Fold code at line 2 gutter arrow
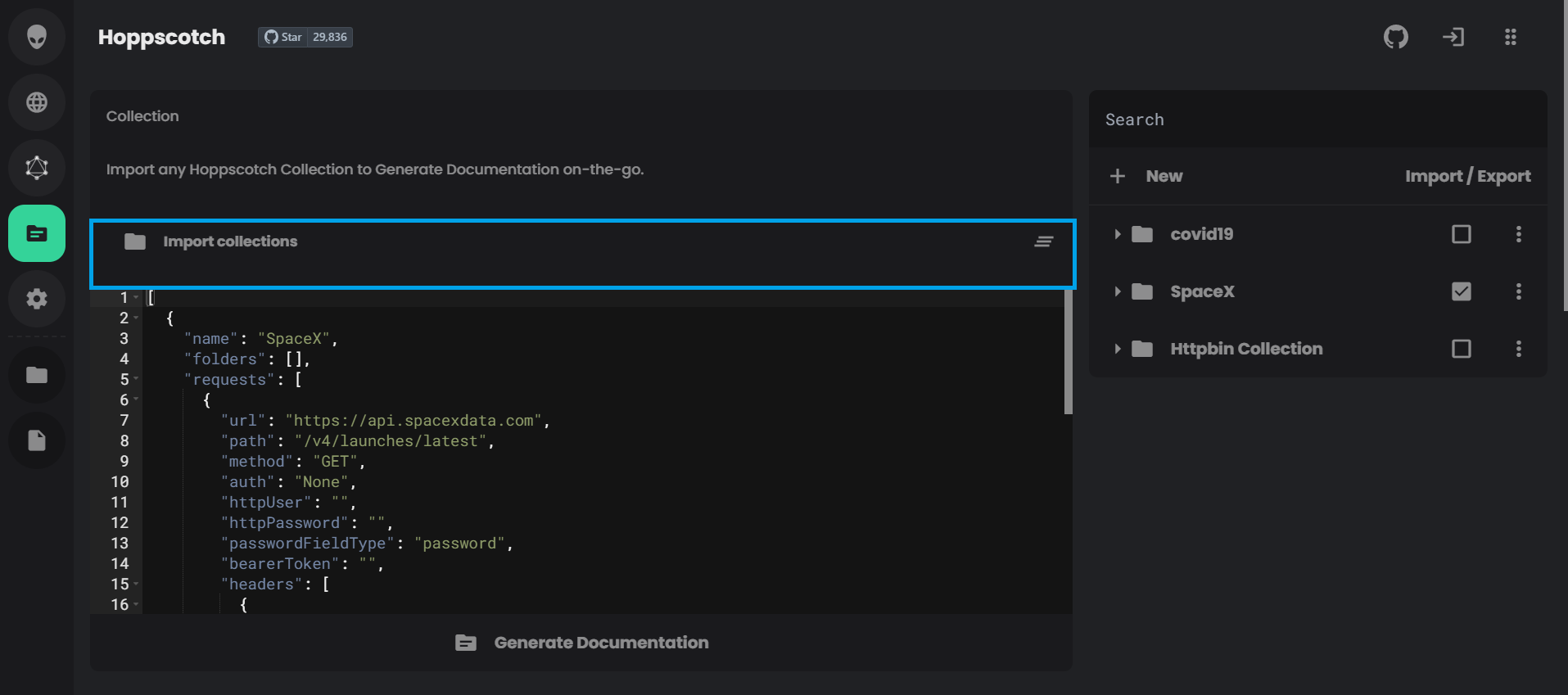The height and width of the screenshot is (695, 1568). 136,318
